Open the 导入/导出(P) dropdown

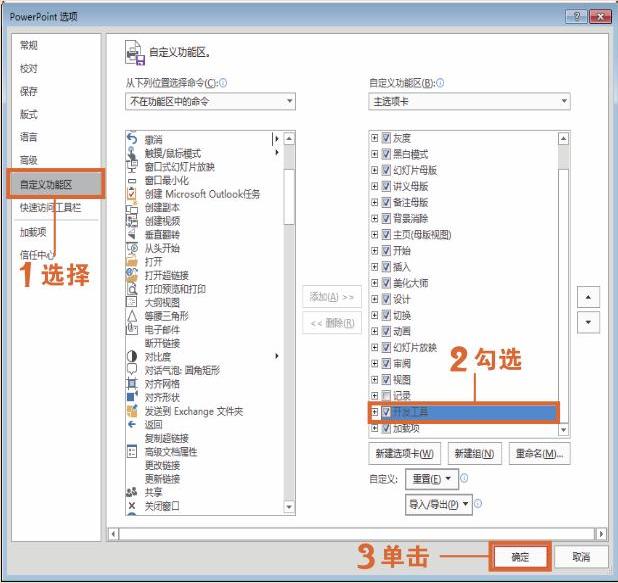point(439,504)
